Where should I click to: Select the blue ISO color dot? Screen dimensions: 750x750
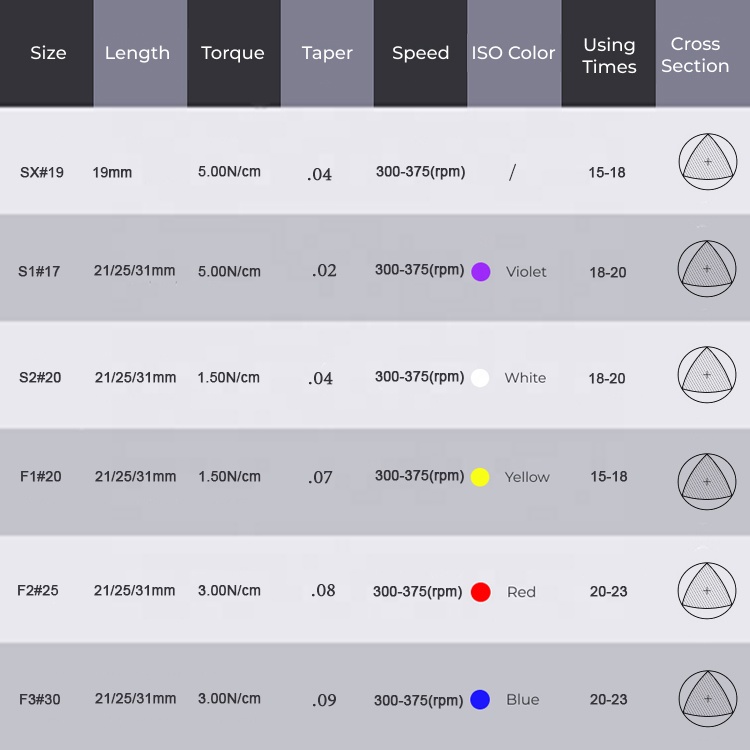(x=480, y=700)
